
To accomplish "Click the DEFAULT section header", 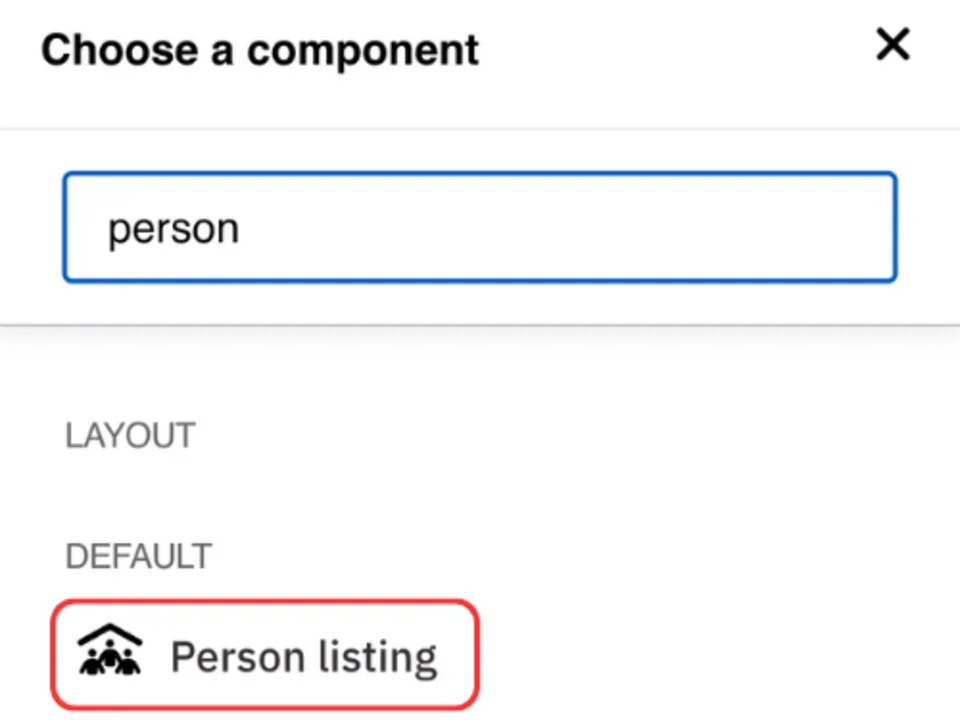I will (138, 556).
